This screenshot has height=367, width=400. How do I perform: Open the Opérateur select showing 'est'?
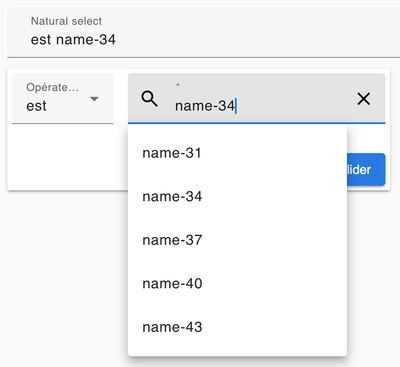63,99
